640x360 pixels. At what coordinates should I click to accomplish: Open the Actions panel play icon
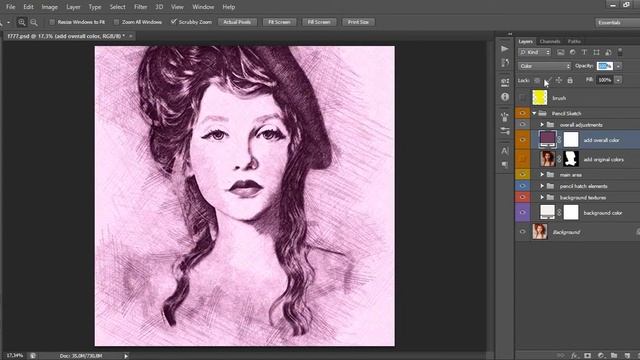click(x=505, y=49)
